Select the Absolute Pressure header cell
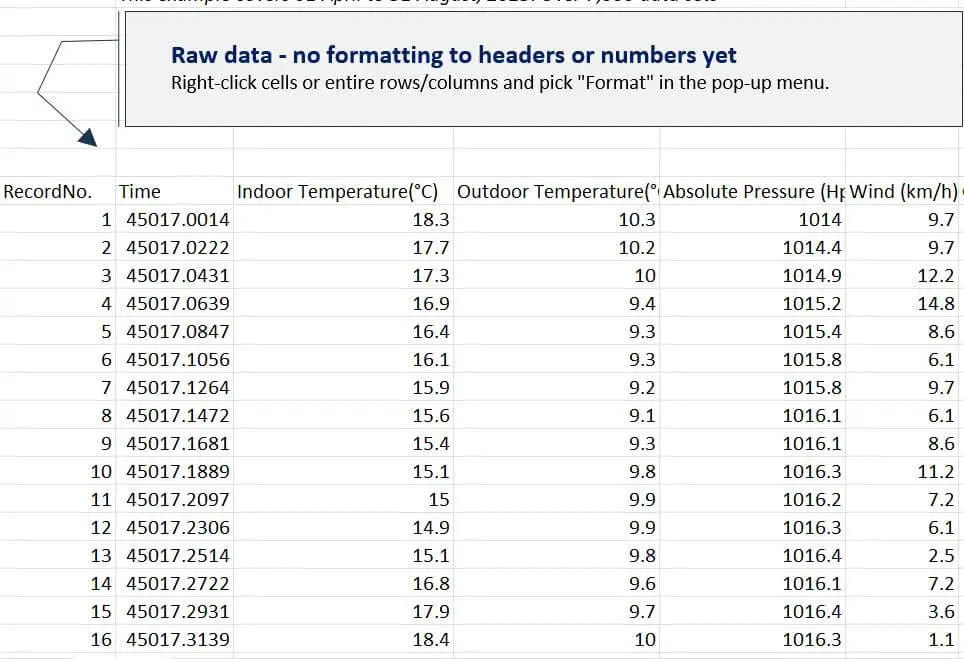964x659 pixels. pos(753,192)
